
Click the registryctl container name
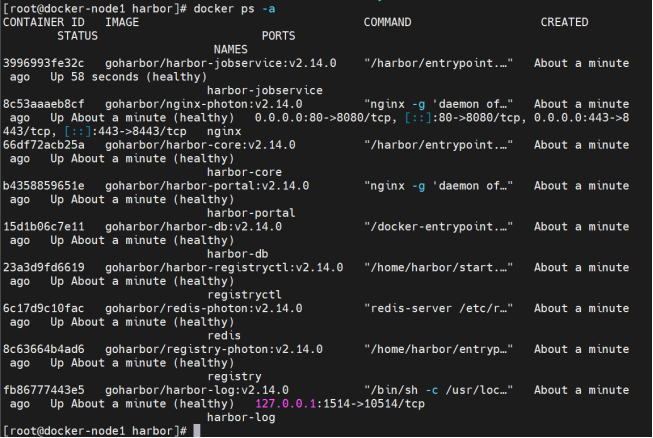tap(244, 295)
